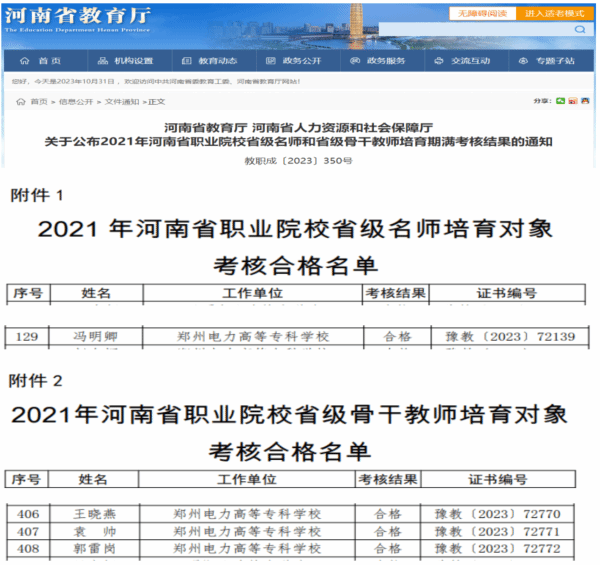The image size is (600, 565).
Task: Click the 河南省教育厅 site logo
Action: click(x=78, y=20)
